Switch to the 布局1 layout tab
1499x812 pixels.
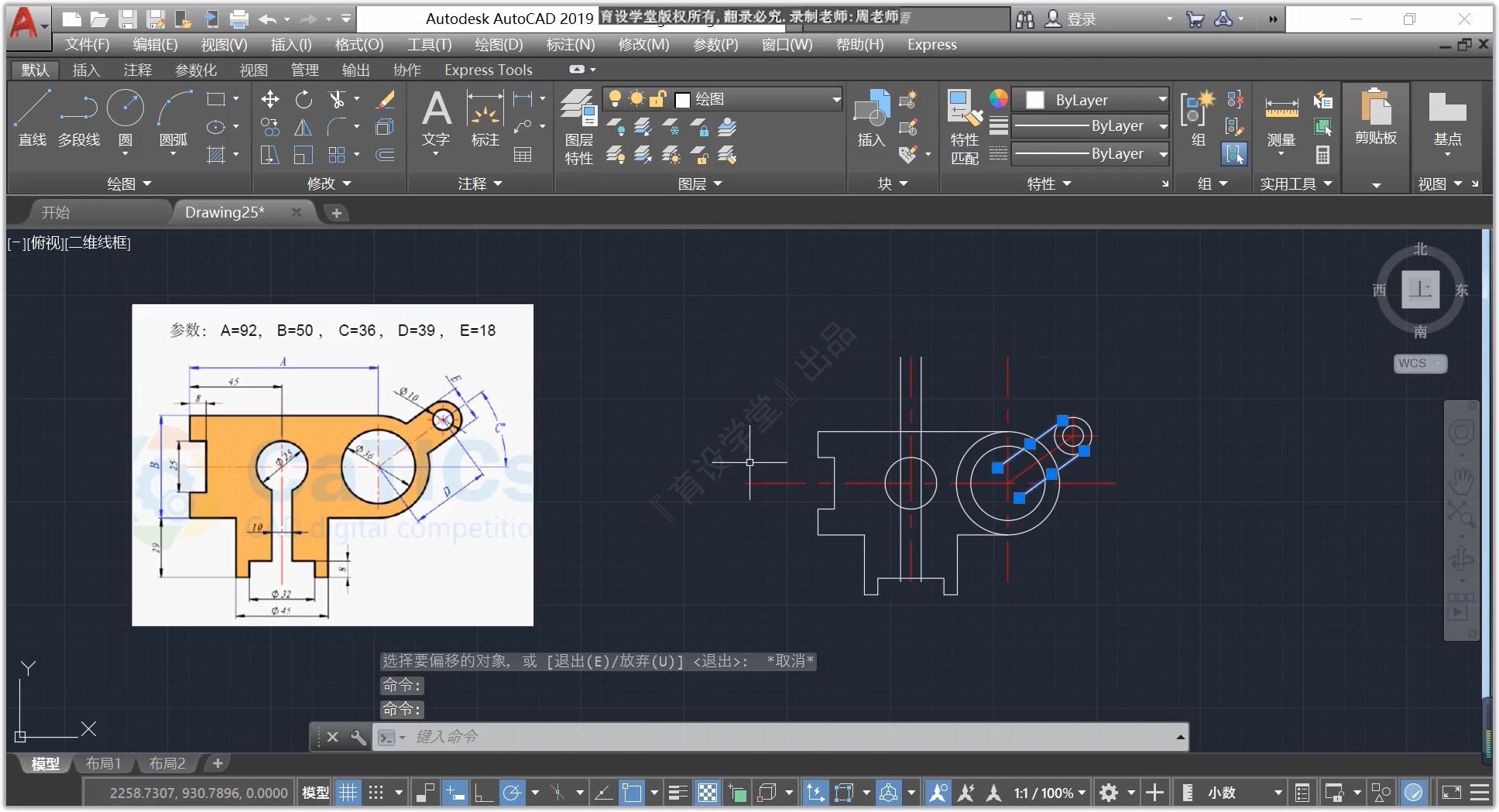[103, 764]
